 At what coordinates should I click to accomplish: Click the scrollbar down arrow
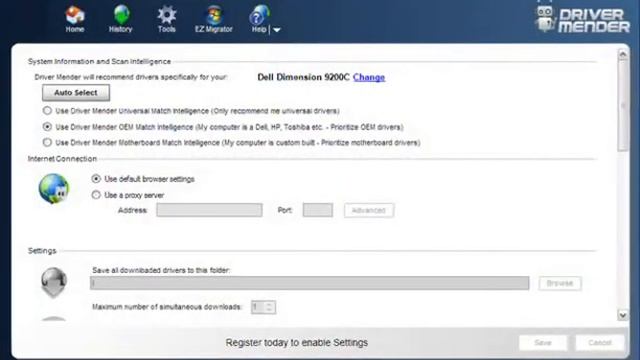coord(622,315)
